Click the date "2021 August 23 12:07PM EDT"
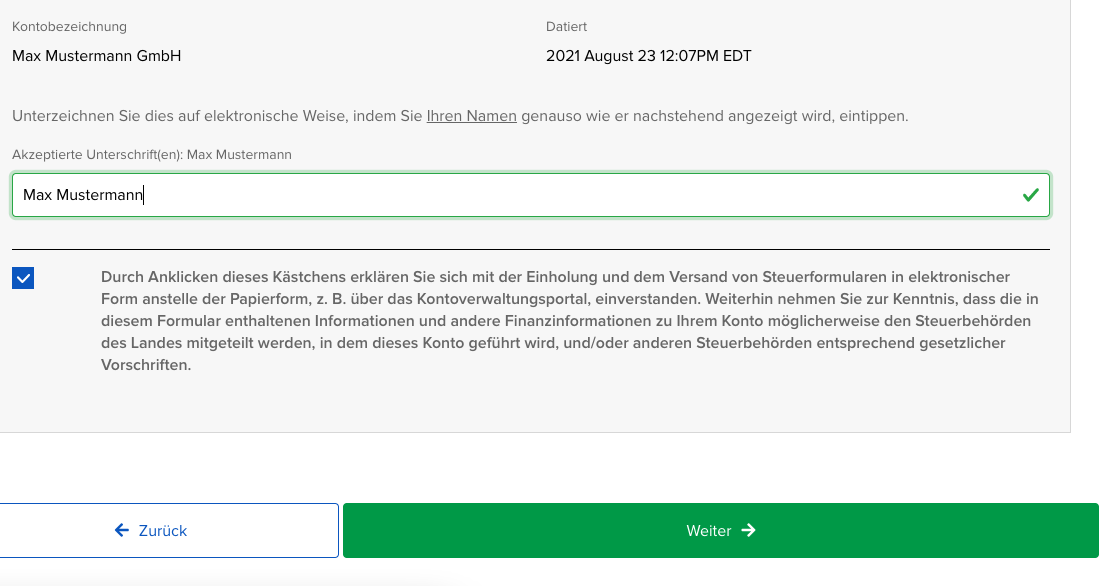This screenshot has width=1118, height=586. tap(648, 56)
